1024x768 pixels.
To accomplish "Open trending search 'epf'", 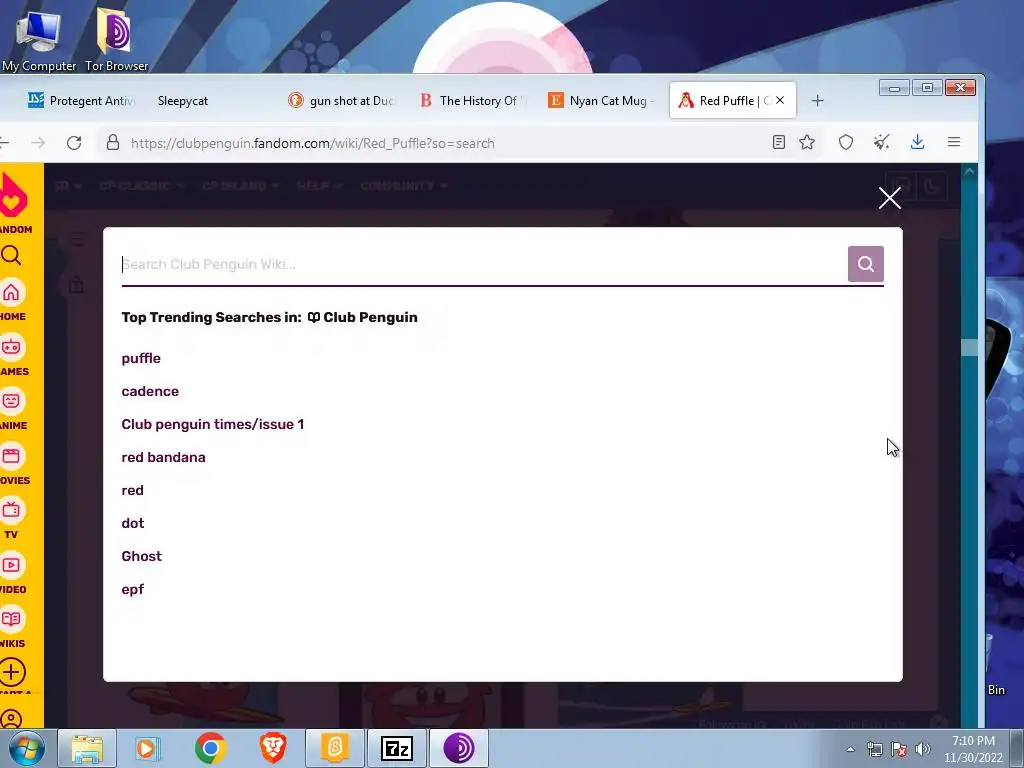I will [133, 589].
